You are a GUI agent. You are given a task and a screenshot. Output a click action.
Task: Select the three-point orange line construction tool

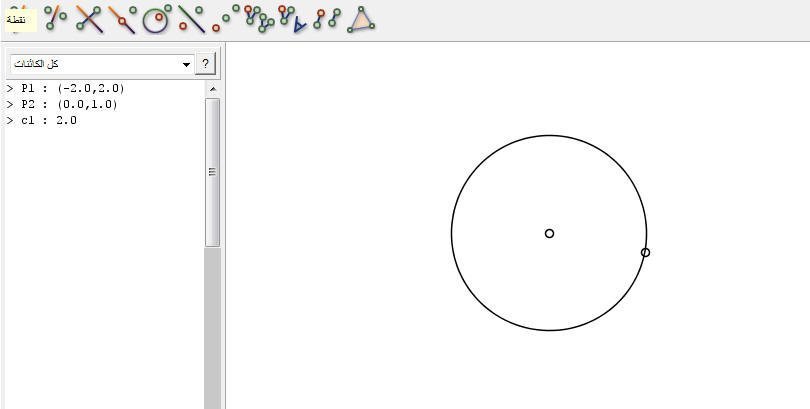[55, 18]
